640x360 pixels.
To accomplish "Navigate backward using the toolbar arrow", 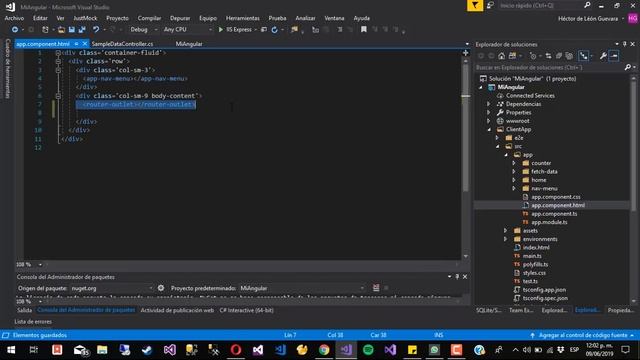I will click(x=15, y=29).
